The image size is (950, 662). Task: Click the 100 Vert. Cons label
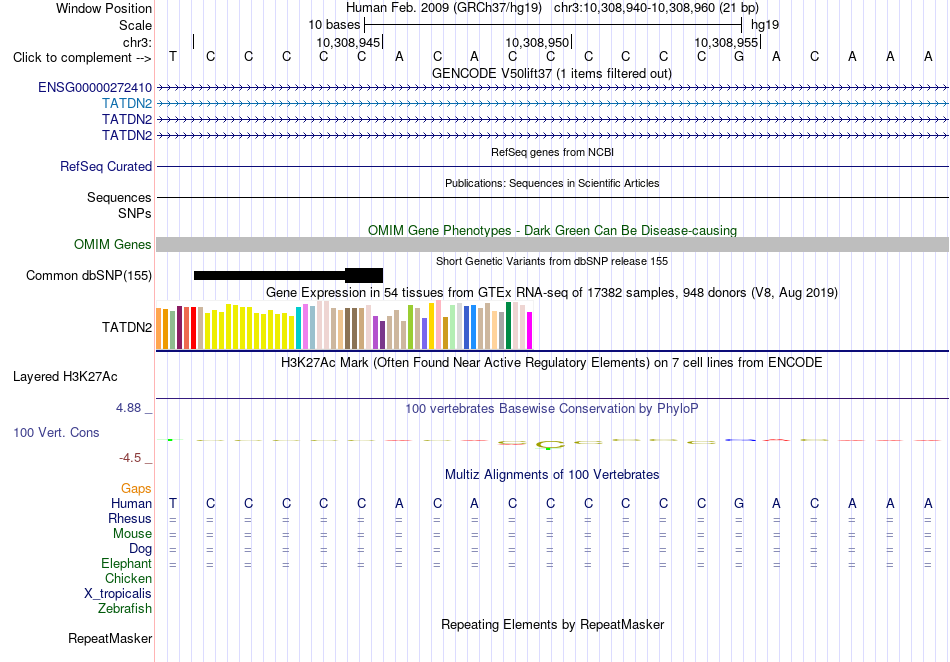click(x=56, y=432)
